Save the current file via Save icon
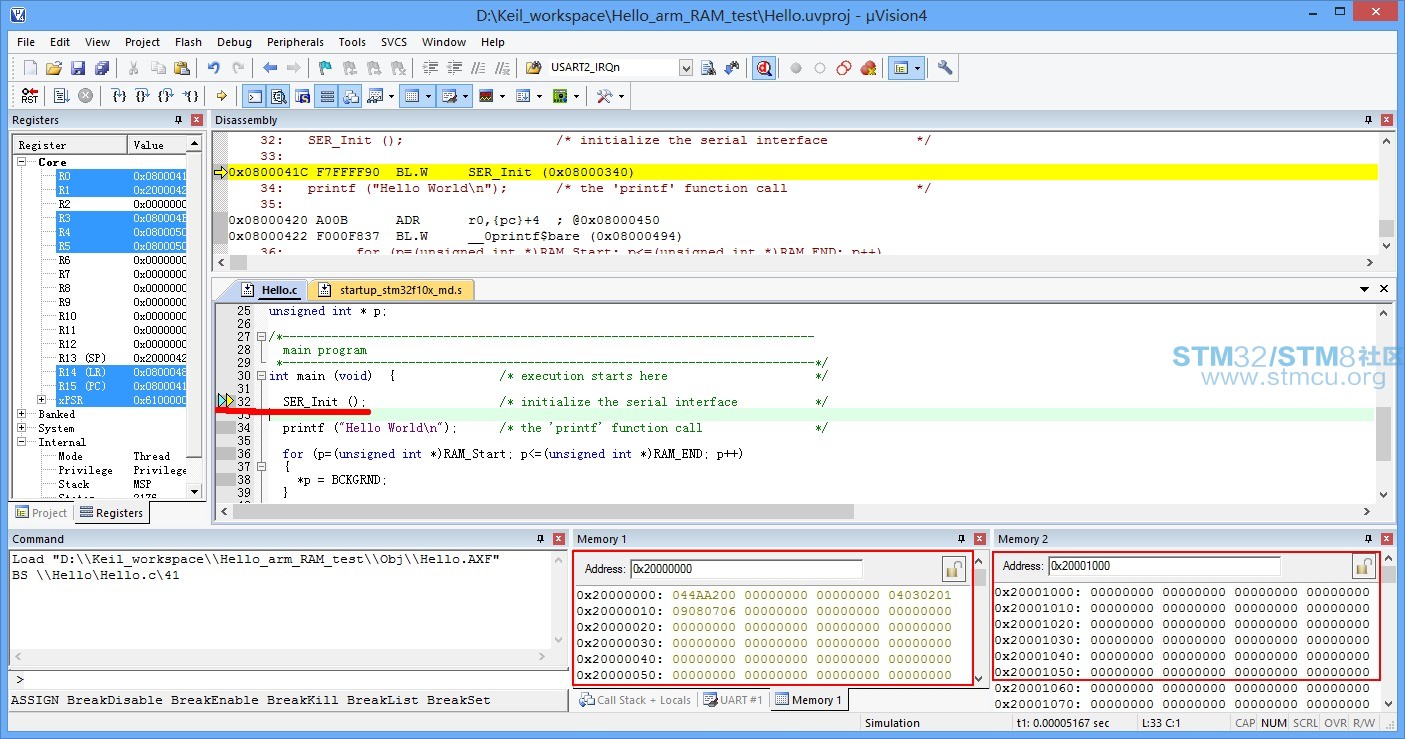This screenshot has height=739, width=1405. tap(78, 68)
